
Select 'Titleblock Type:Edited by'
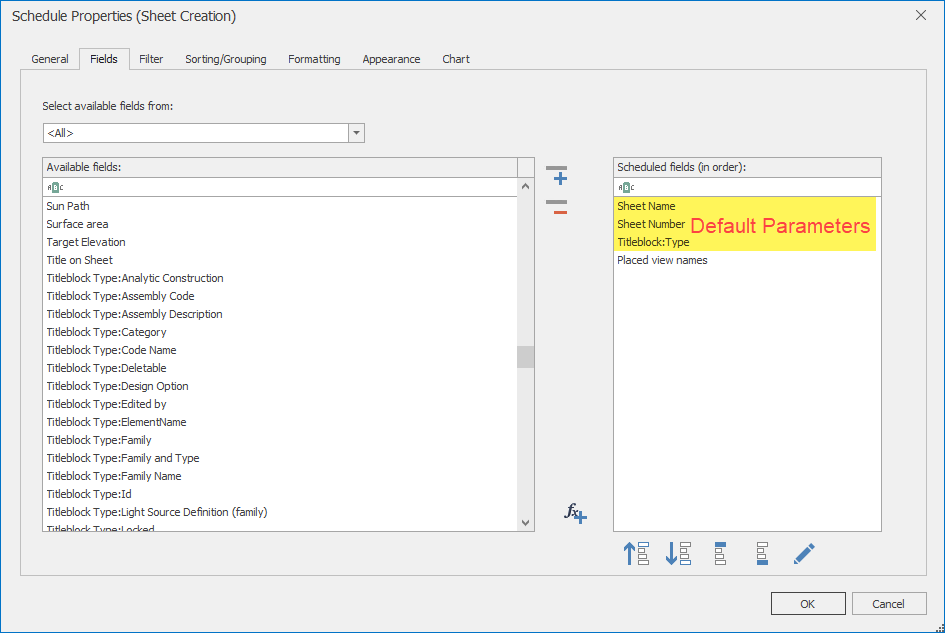tap(280, 405)
